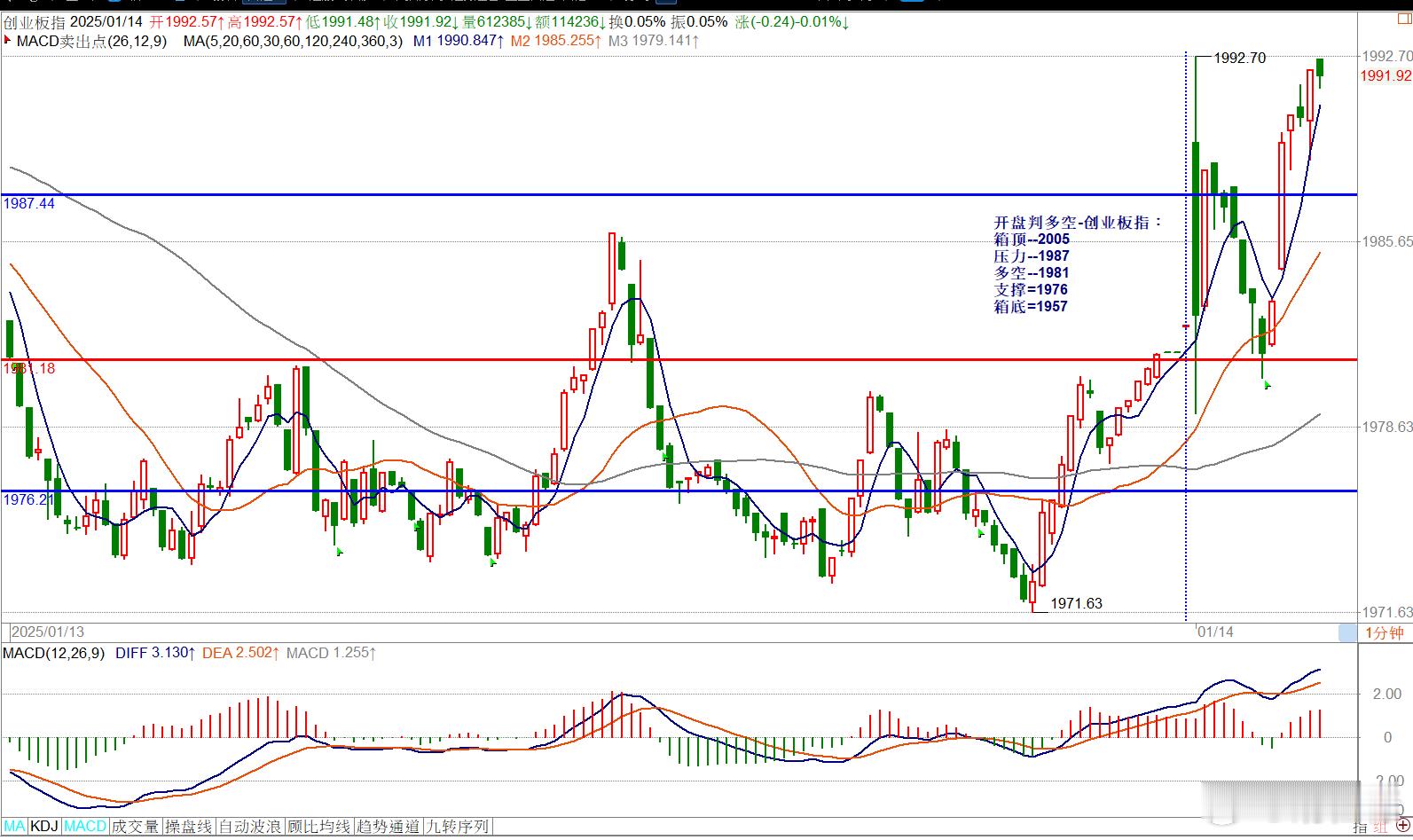Screen dimensions: 1413x840
Task: Open the 九转序列 indicator tab
Action: (x=457, y=826)
